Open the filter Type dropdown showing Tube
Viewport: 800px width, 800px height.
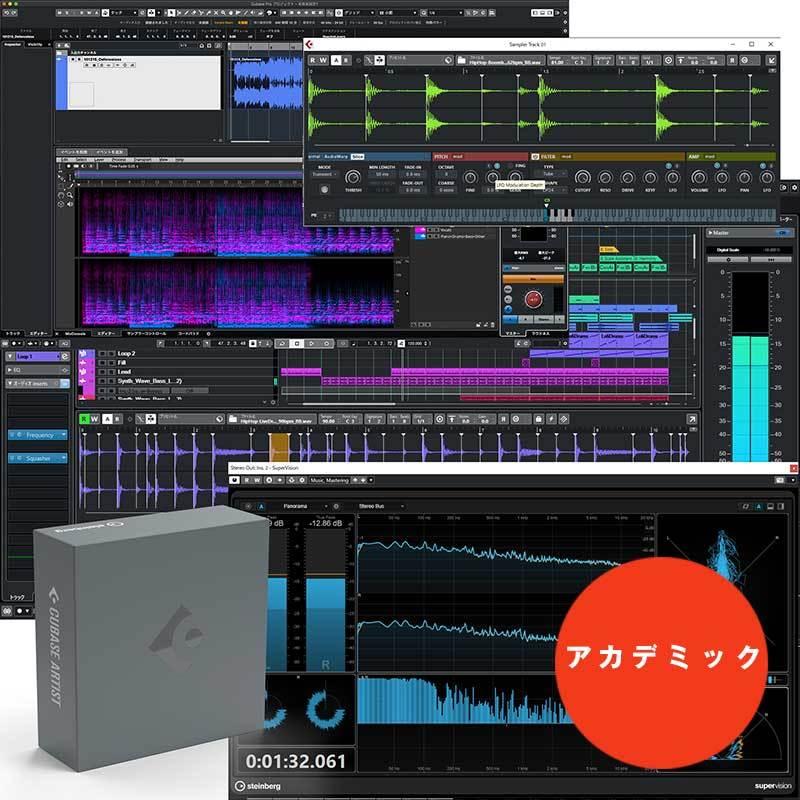[550, 174]
